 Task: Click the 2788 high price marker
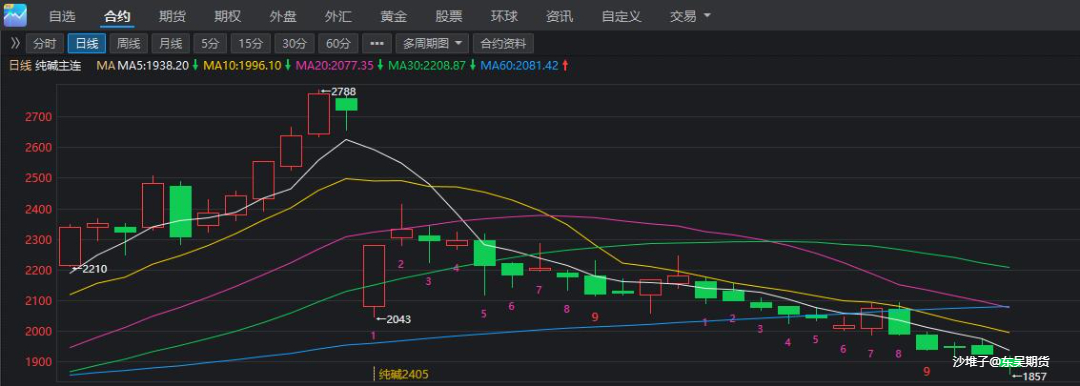pos(338,91)
